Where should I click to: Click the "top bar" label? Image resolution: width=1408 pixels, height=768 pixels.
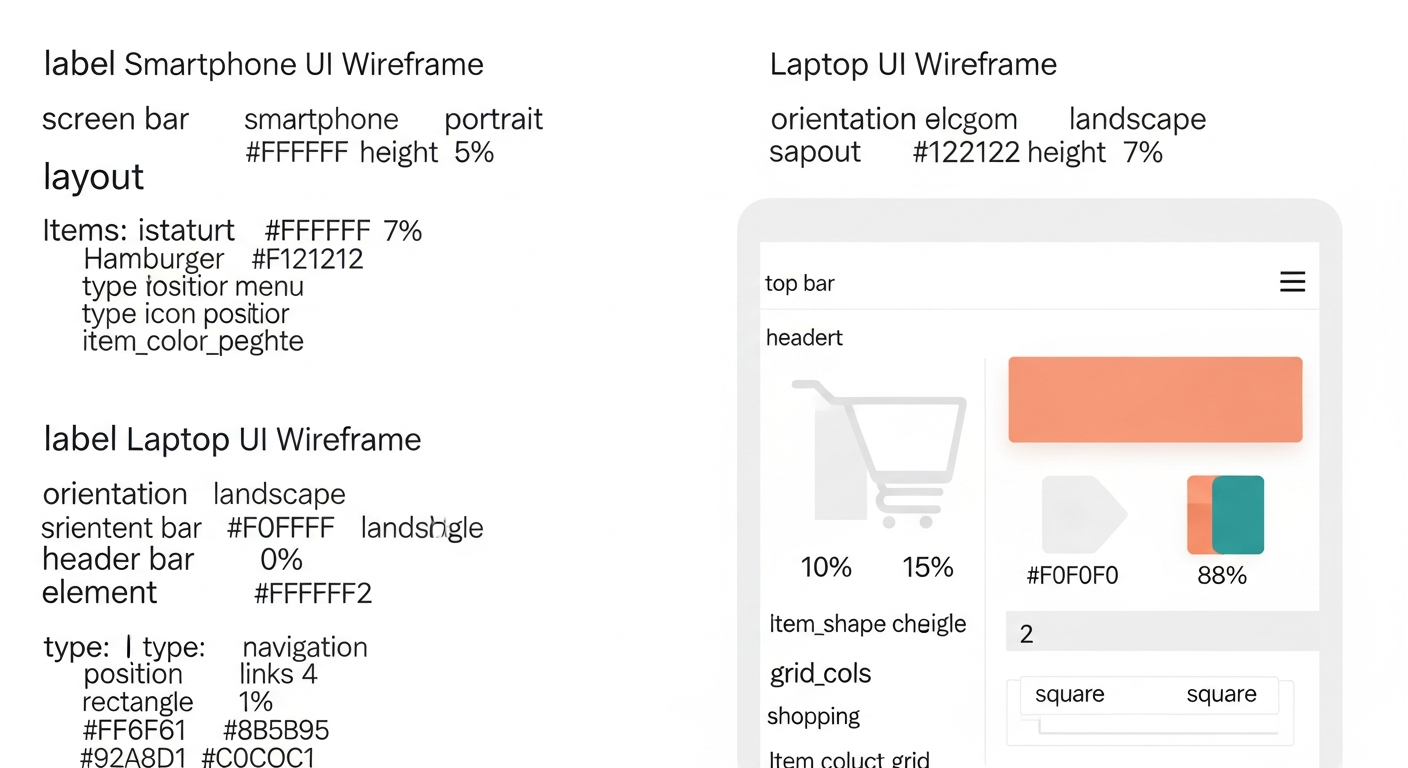800,284
